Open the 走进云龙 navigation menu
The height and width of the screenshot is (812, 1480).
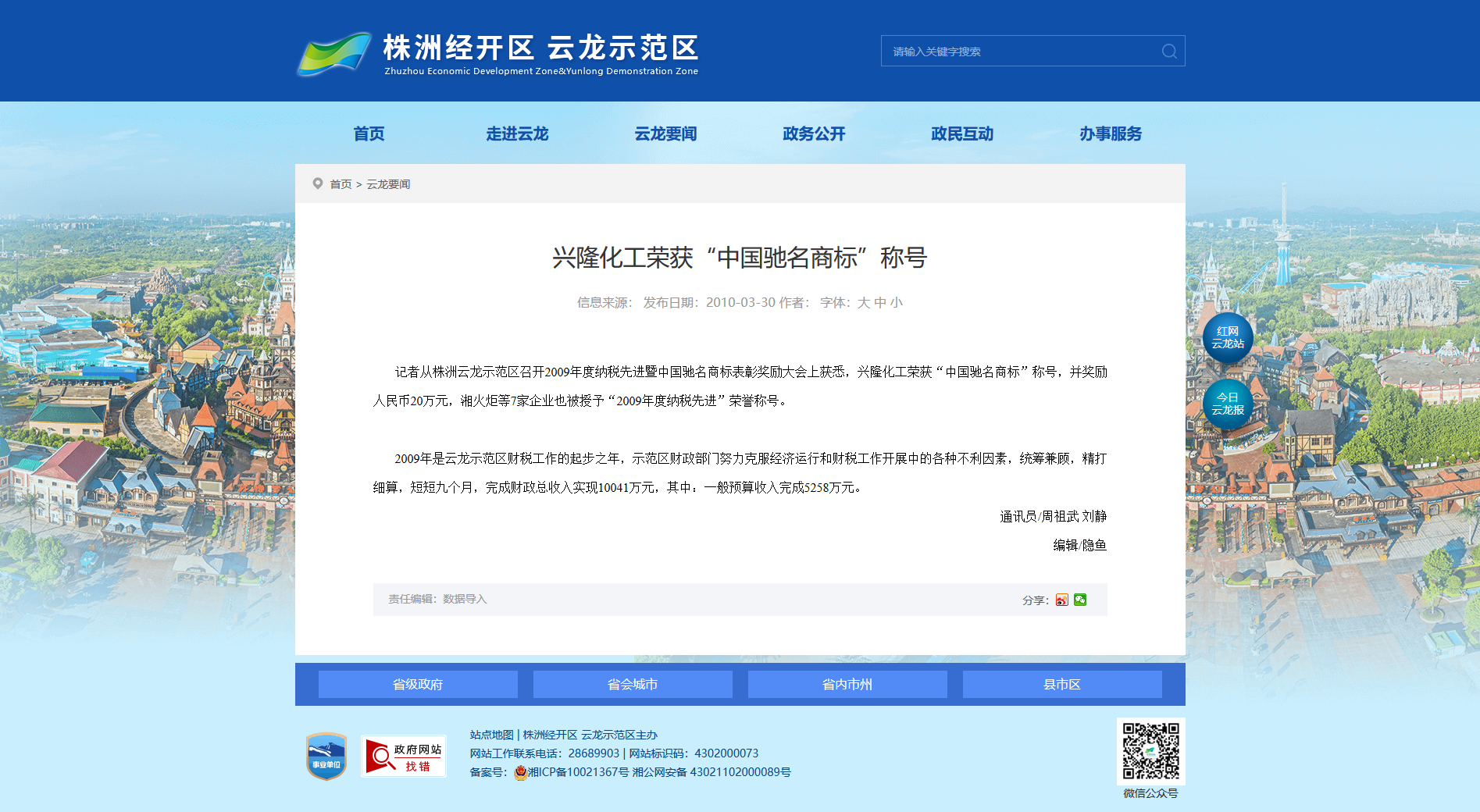tap(517, 134)
